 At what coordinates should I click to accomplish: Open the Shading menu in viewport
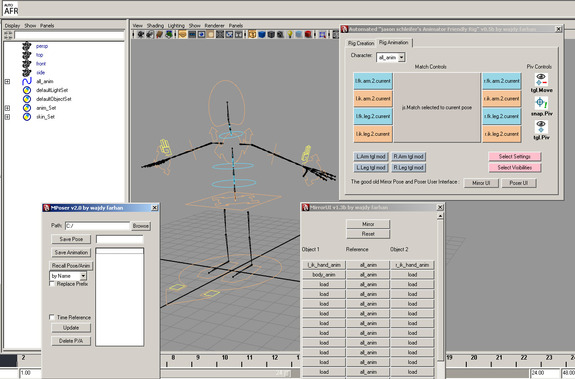point(155,26)
